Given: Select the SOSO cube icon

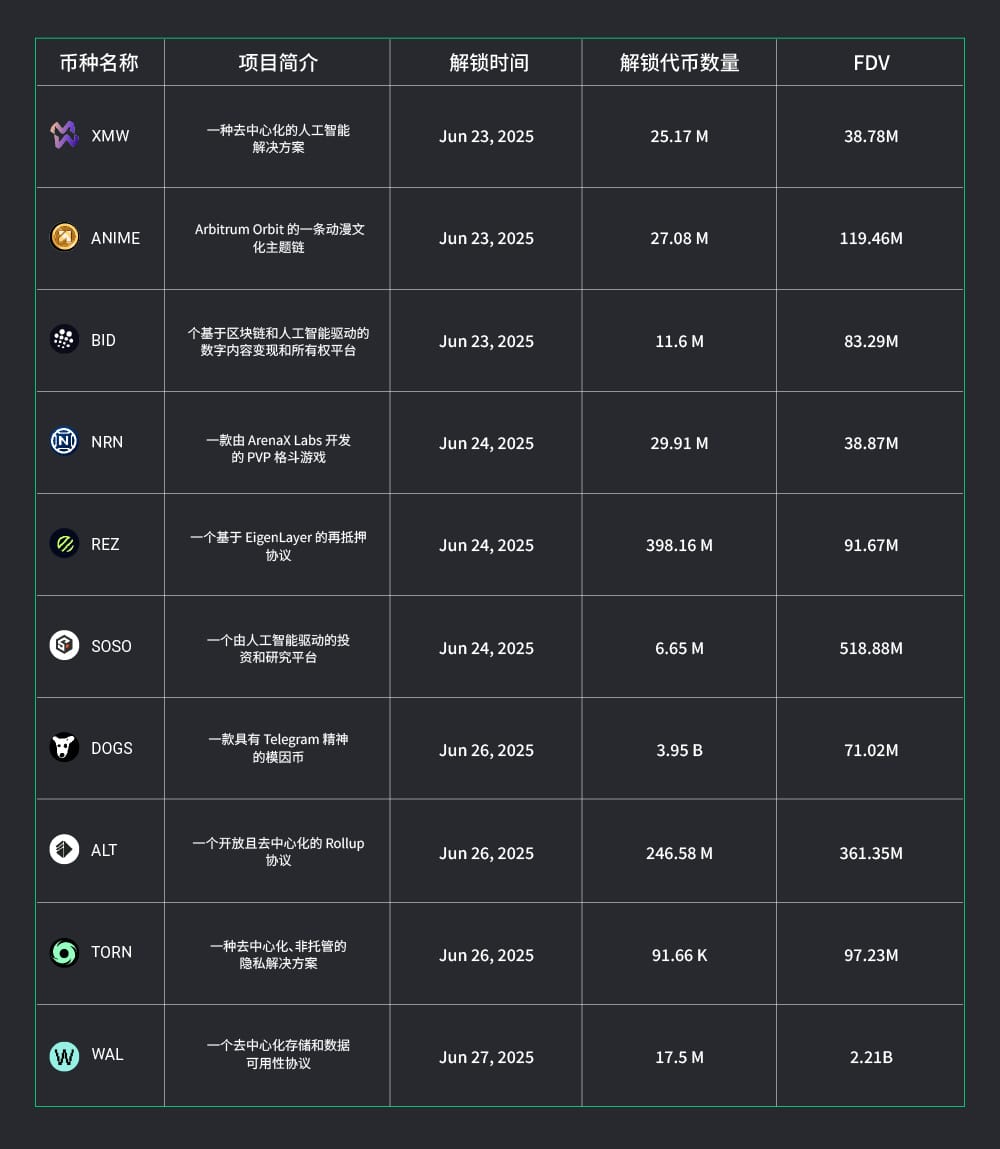Looking at the screenshot, I should 64,645.
